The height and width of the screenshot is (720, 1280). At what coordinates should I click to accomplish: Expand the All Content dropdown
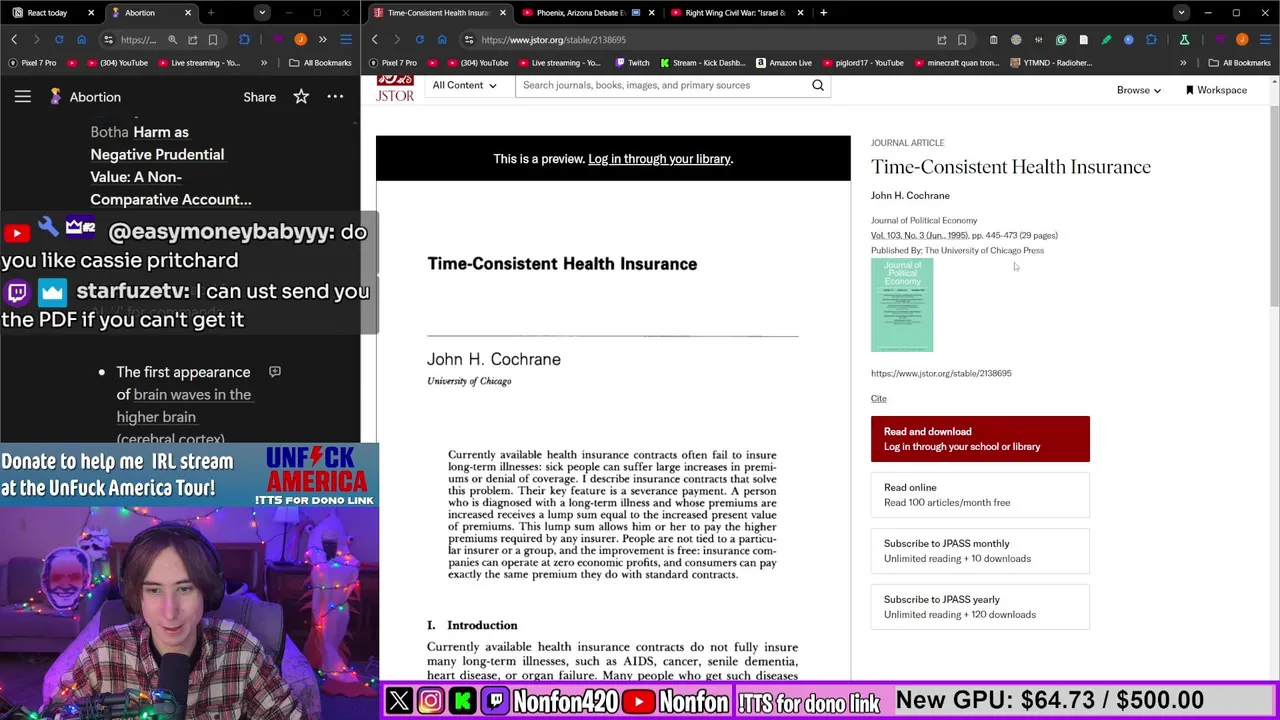coord(464,86)
